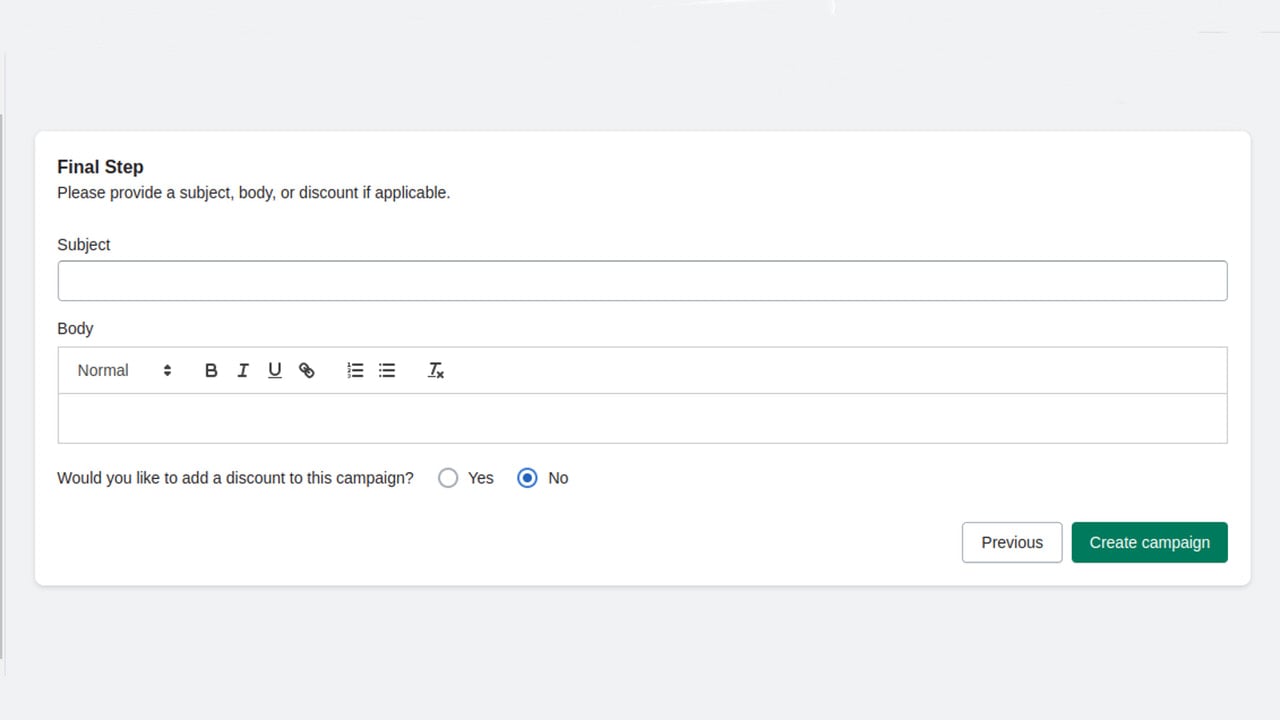
Task: Clear text formatting with the Tx icon
Action: tap(436, 370)
